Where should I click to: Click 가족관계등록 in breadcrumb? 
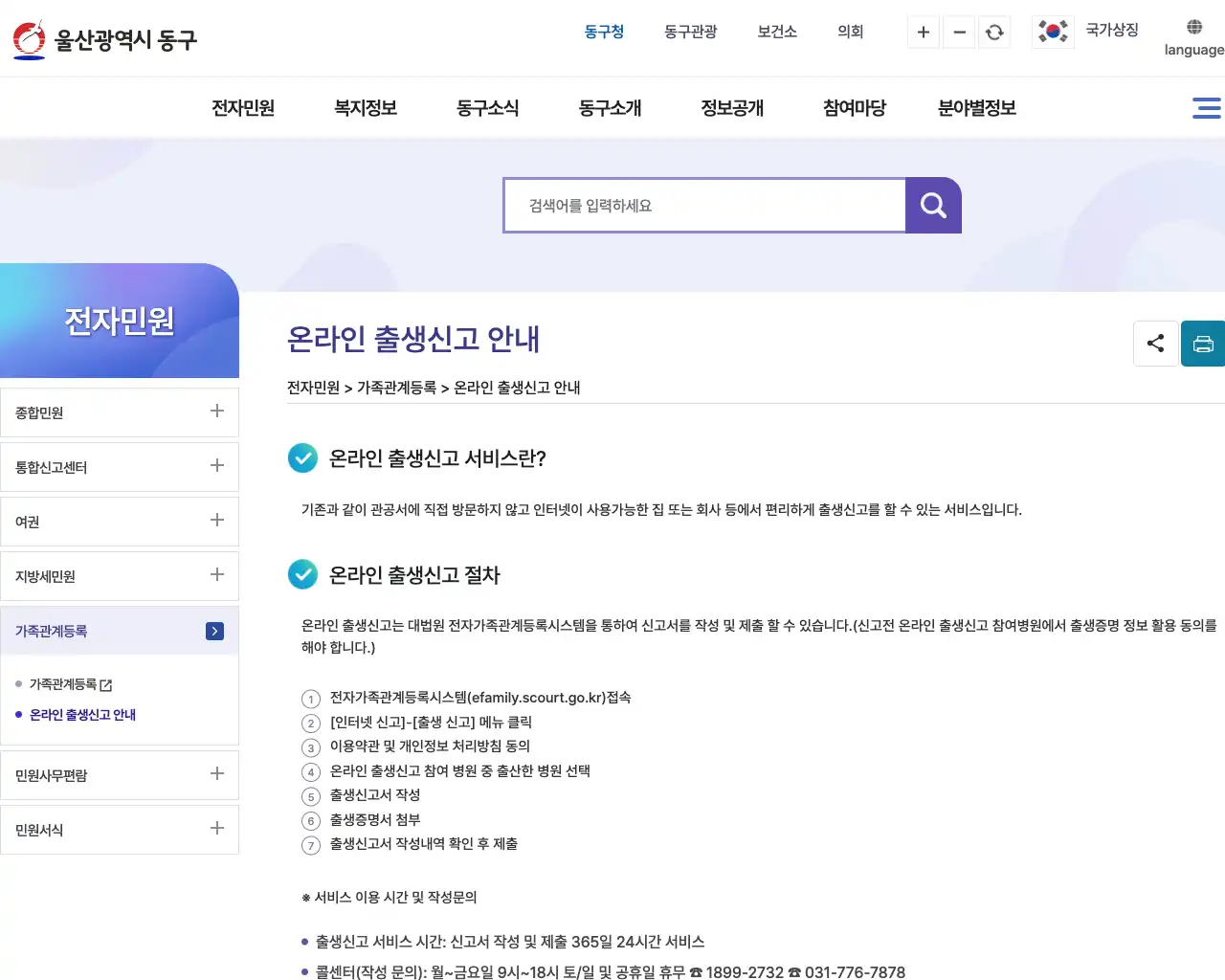[x=397, y=388]
